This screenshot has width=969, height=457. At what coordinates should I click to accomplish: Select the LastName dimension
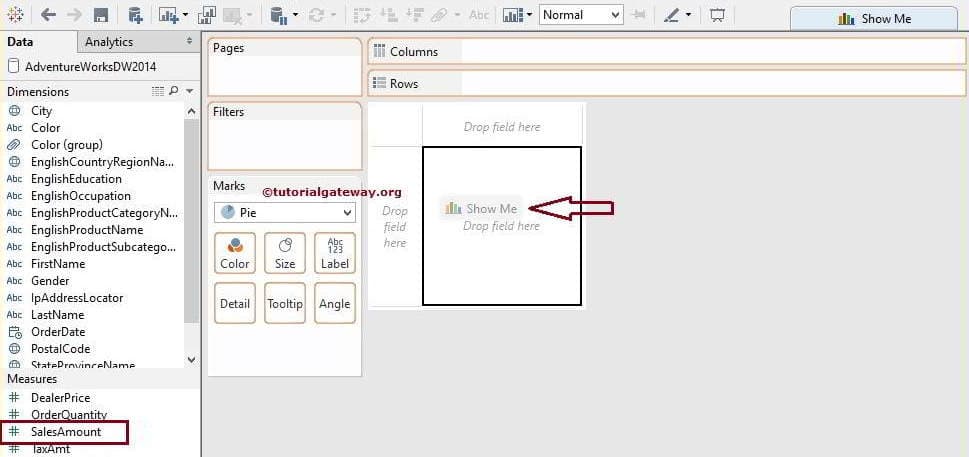[x=57, y=315]
